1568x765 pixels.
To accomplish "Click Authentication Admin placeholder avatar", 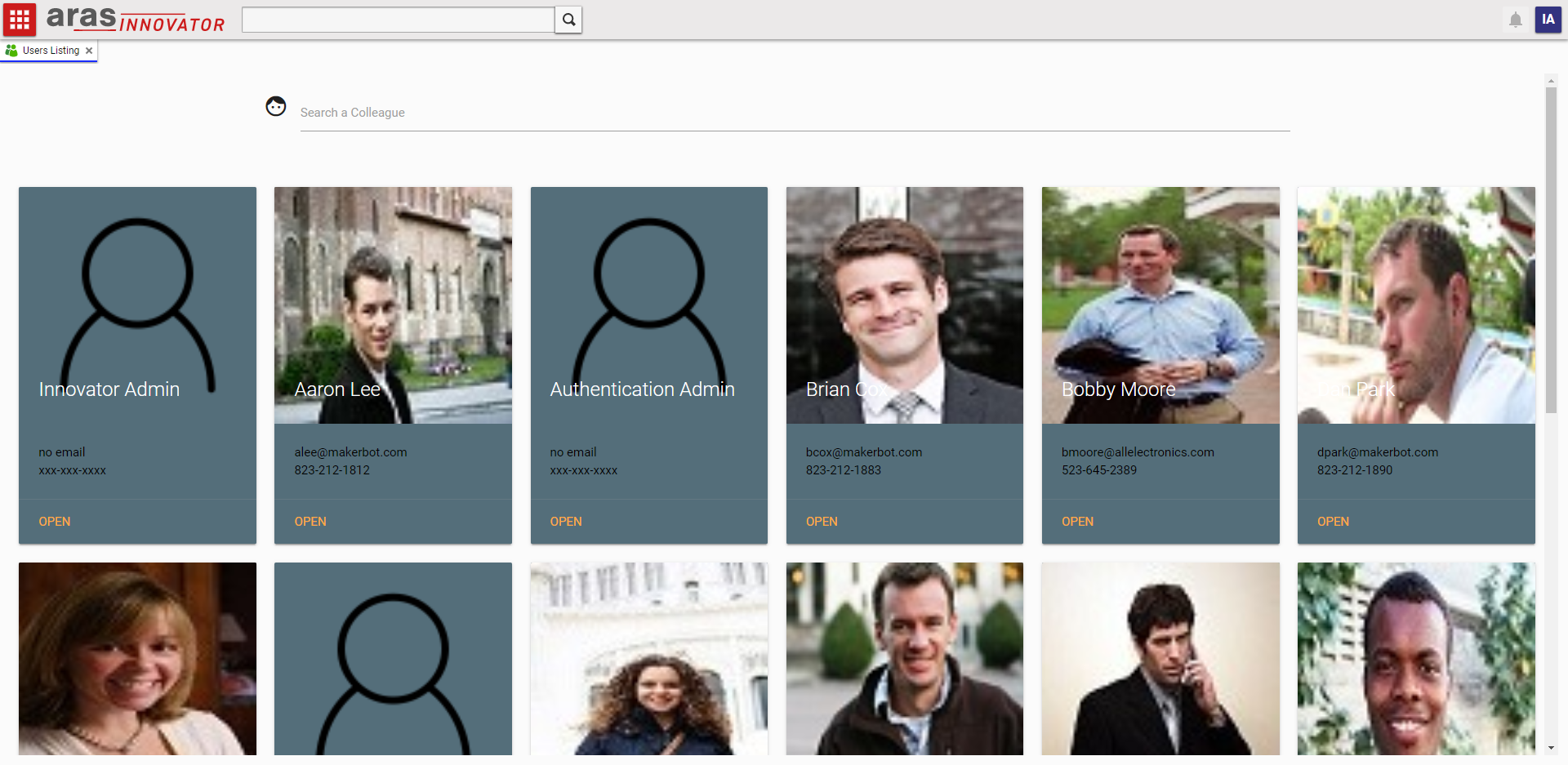I will click(649, 305).
